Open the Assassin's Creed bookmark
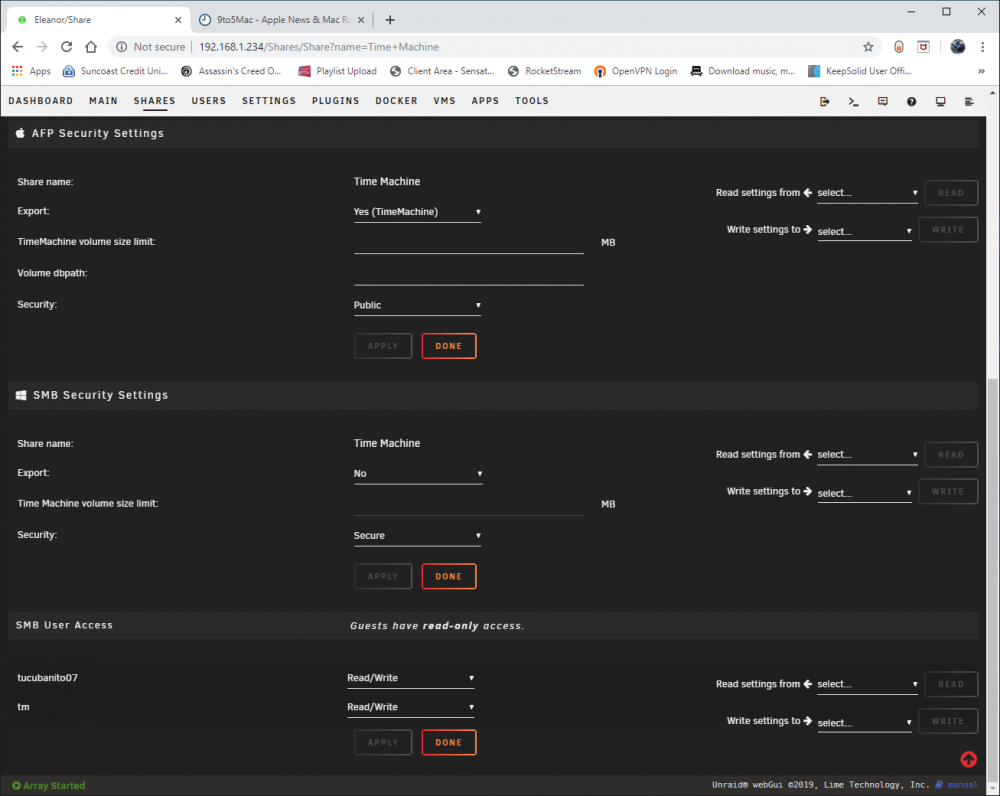The height and width of the screenshot is (796, 1000). coord(231,71)
